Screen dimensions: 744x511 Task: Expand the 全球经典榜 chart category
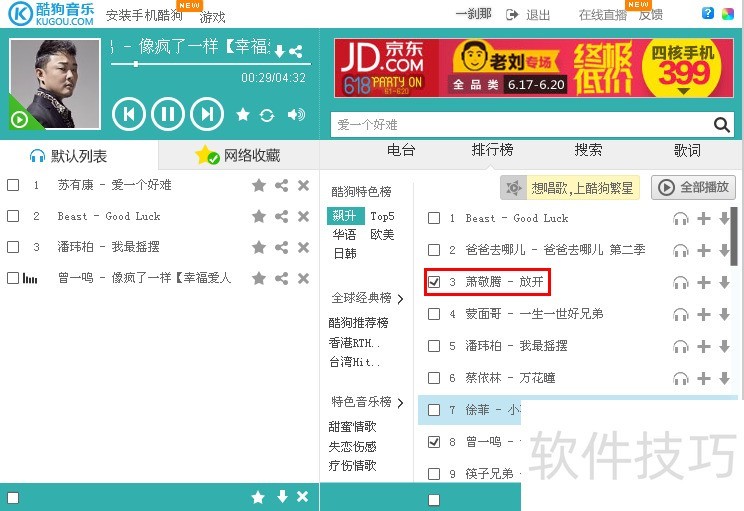(367, 298)
